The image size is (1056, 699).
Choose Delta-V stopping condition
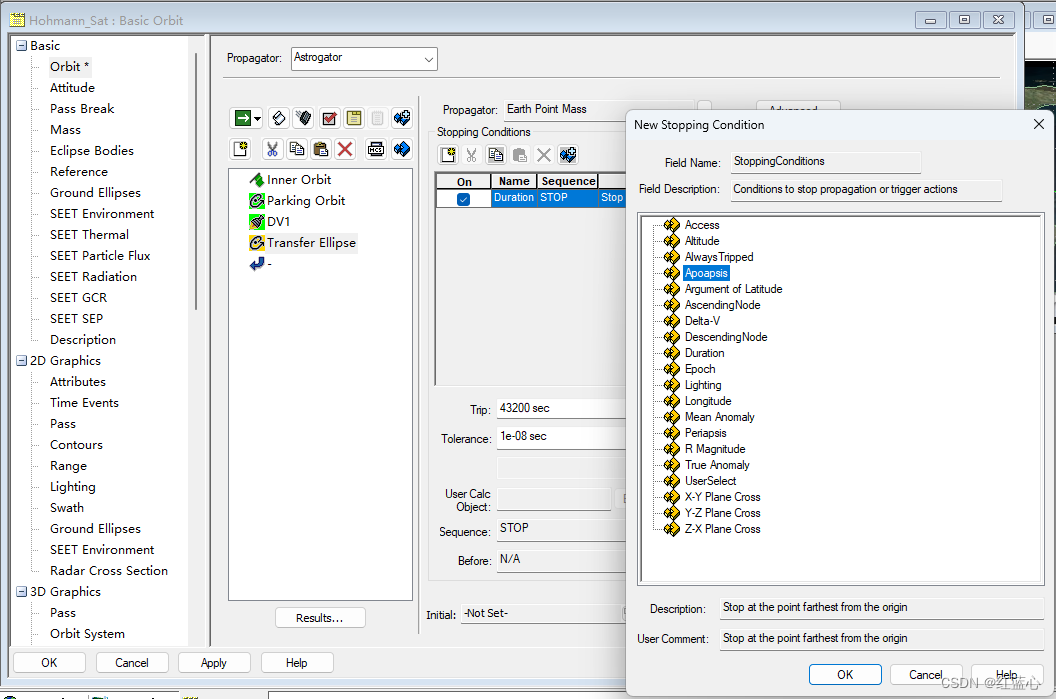pyautogui.click(x=702, y=321)
